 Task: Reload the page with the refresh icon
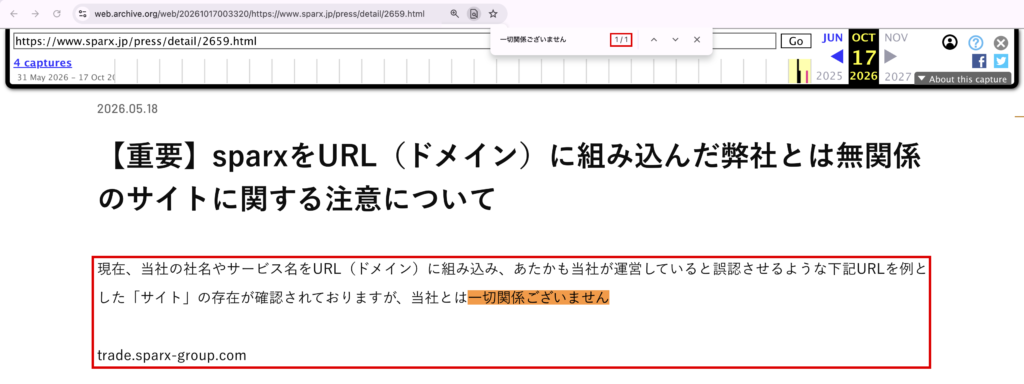(56, 13)
